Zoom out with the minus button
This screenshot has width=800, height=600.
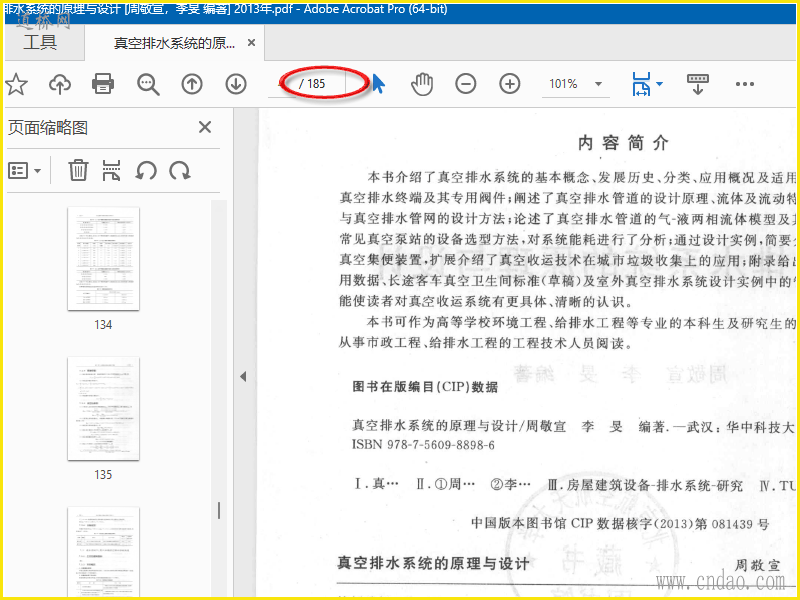[466, 84]
